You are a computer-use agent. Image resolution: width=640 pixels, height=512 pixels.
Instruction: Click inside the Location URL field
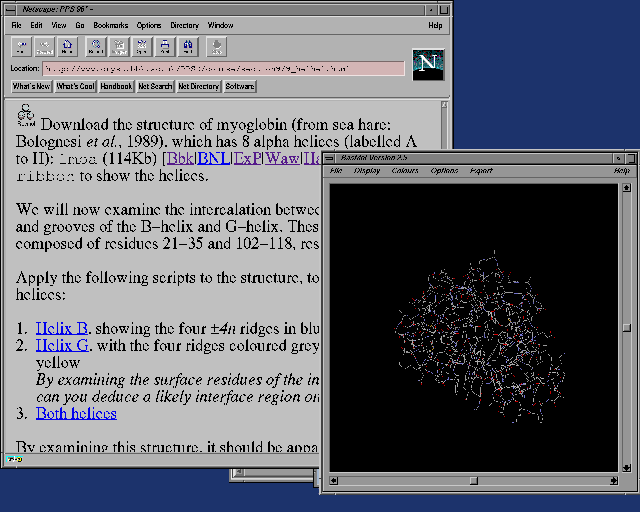(x=222, y=68)
